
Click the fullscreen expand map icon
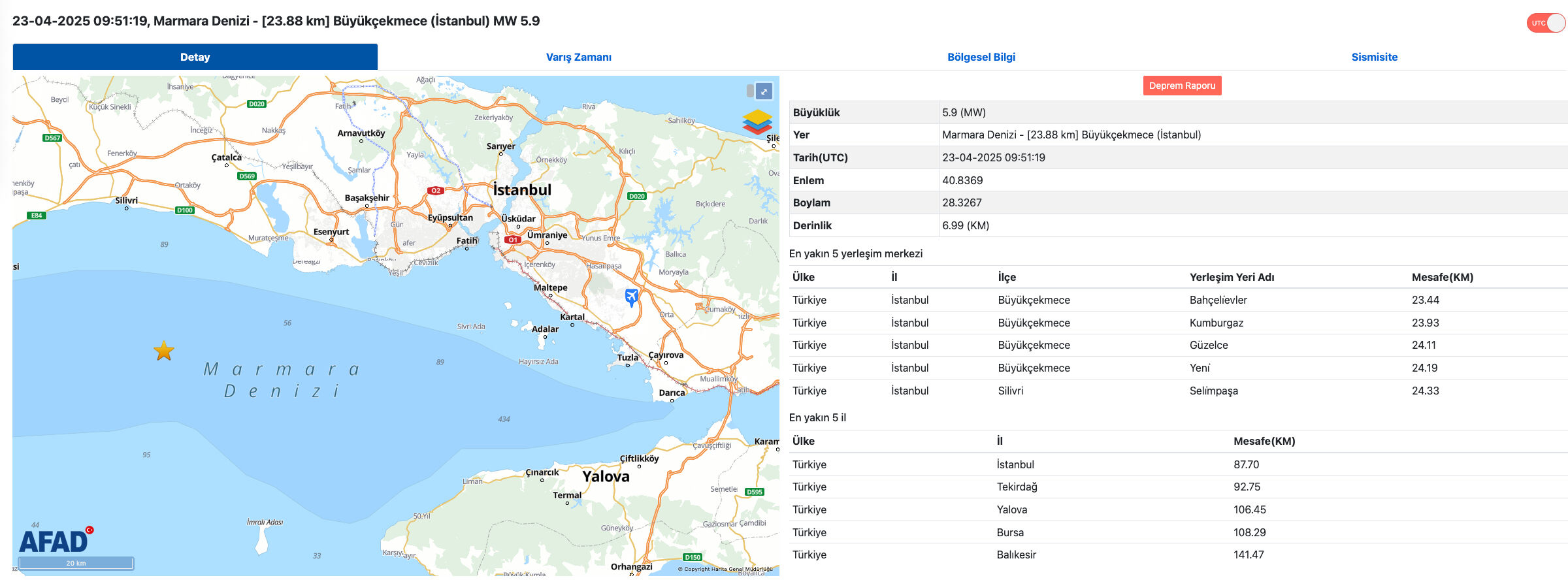763,91
